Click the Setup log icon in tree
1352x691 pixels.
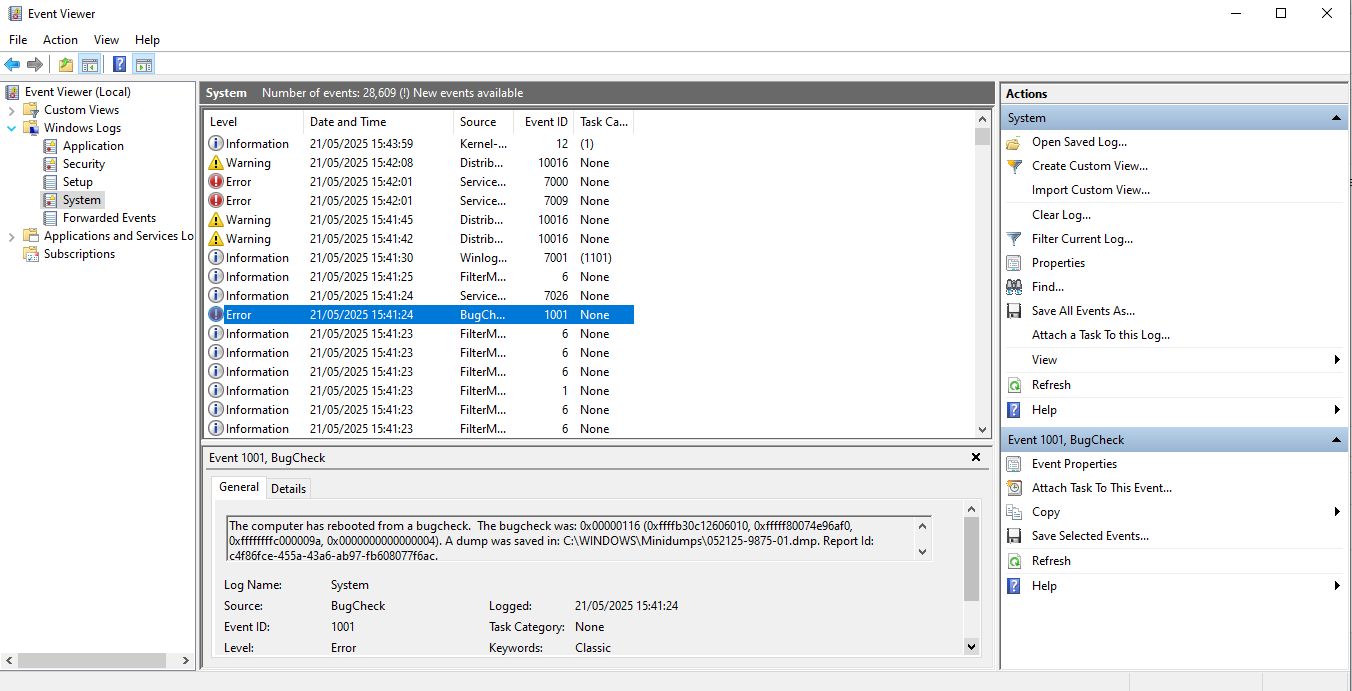coord(50,182)
